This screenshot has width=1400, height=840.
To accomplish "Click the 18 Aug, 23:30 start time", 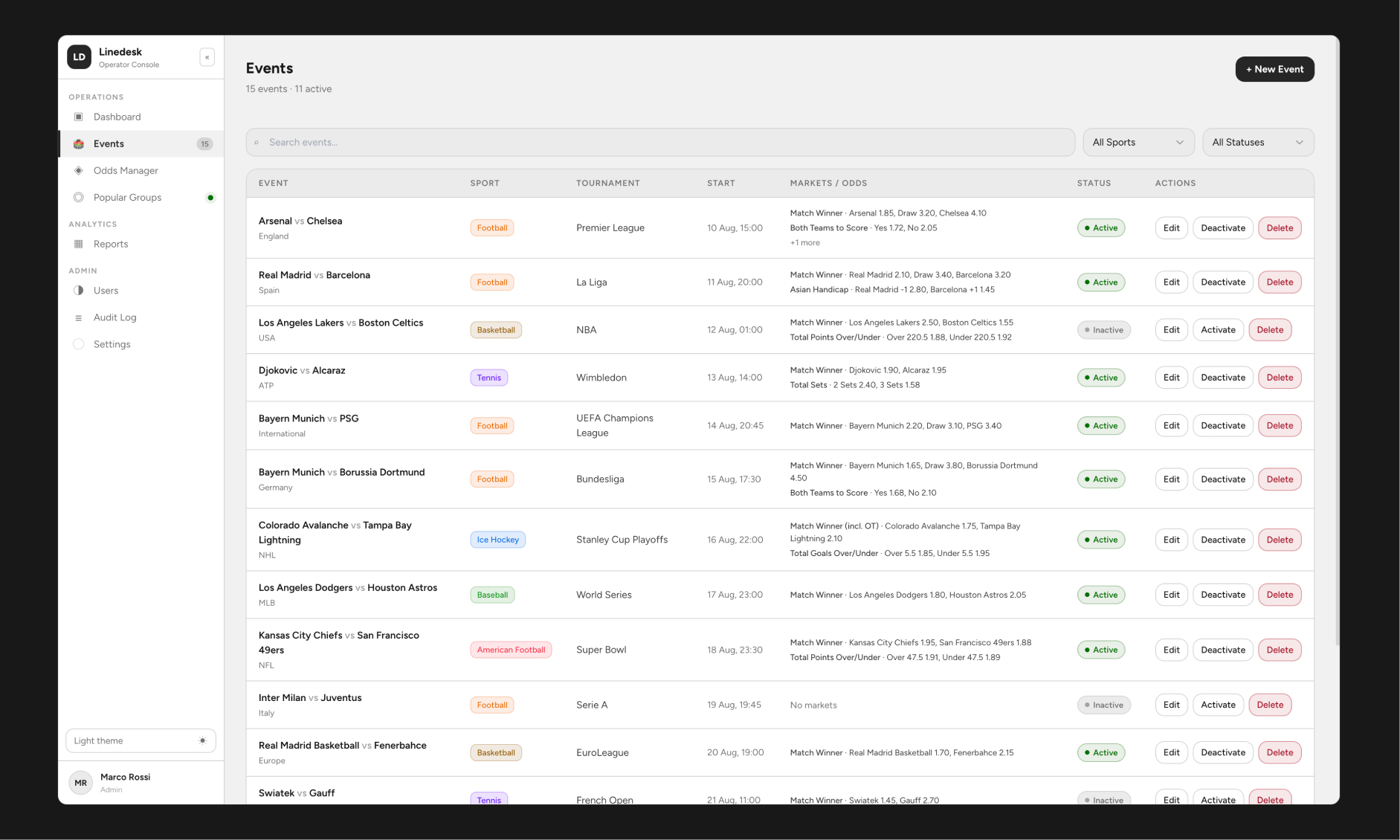I will (735, 650).
